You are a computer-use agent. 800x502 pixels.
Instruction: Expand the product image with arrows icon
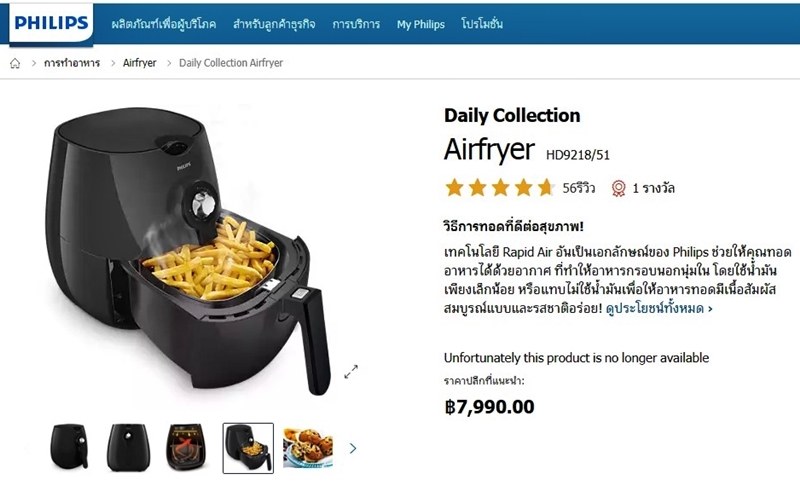(351, 371)
